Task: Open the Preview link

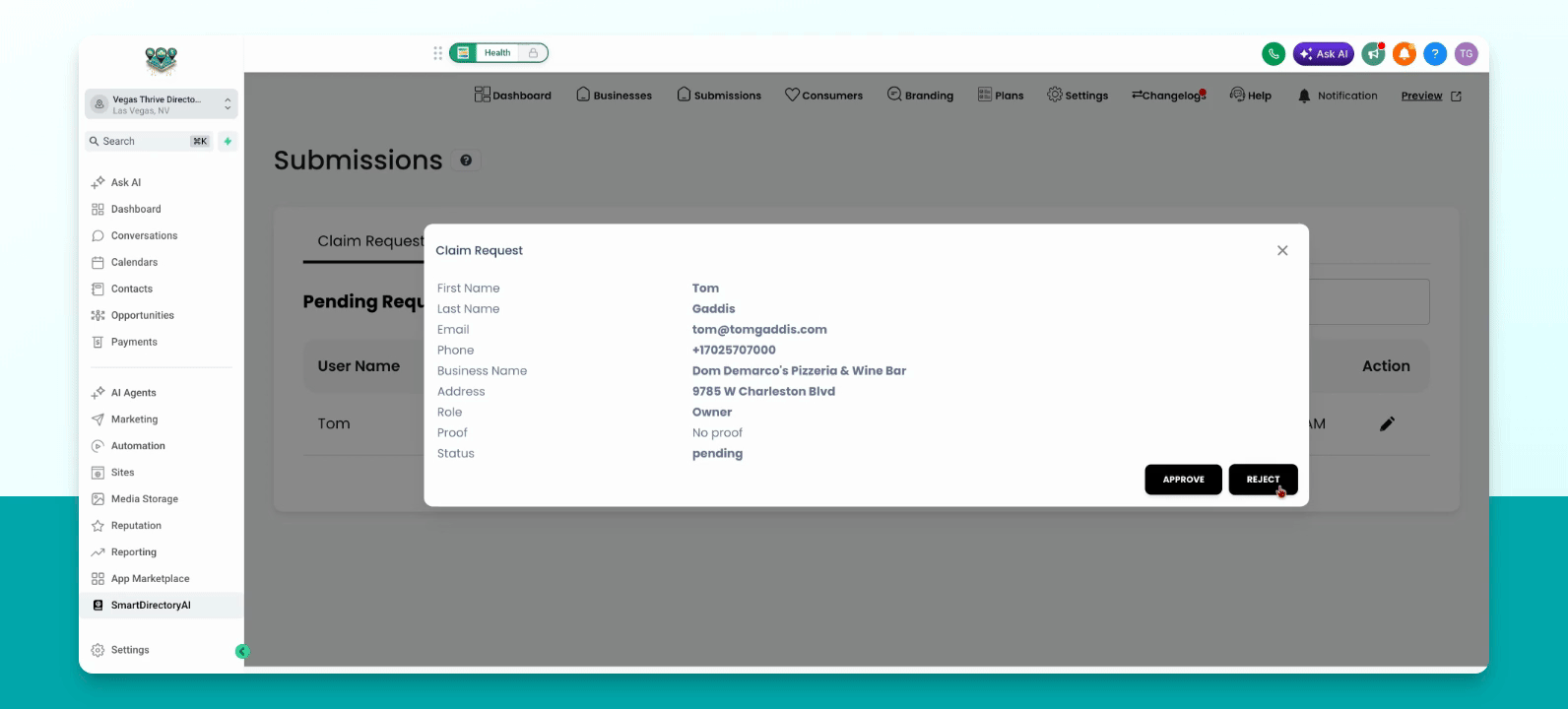Action: (1431, 96)
